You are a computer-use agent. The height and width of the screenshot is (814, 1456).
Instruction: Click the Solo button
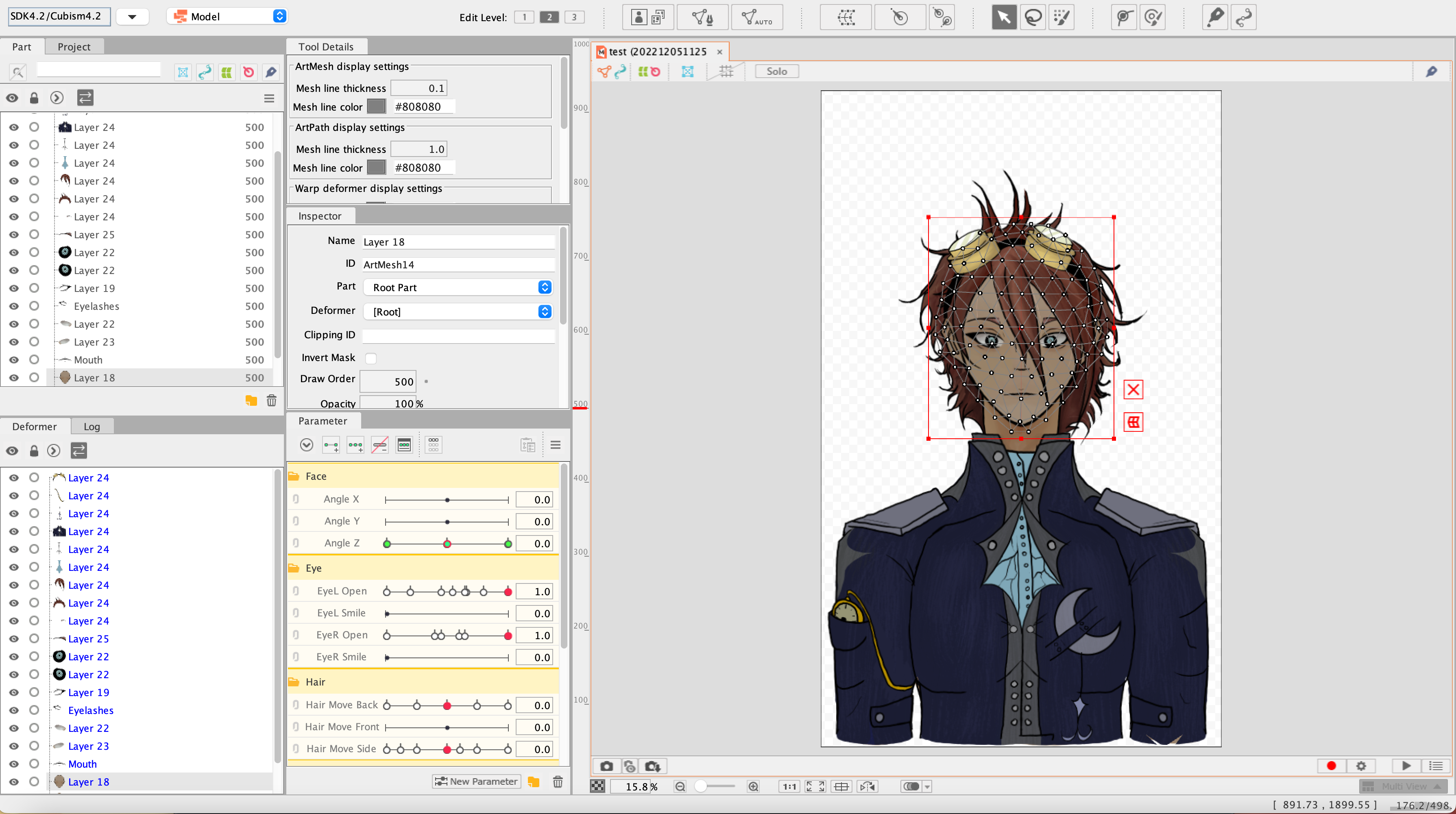(776, 71)
